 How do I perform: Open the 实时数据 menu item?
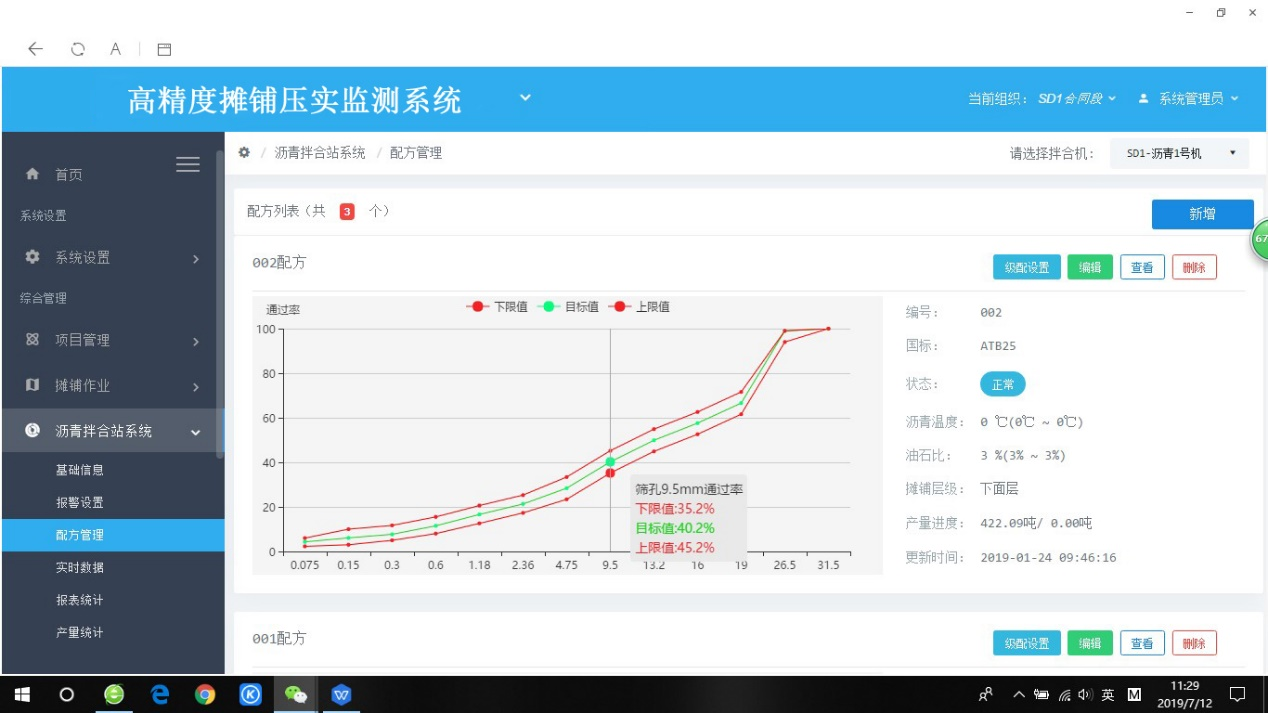pos(80,567)
